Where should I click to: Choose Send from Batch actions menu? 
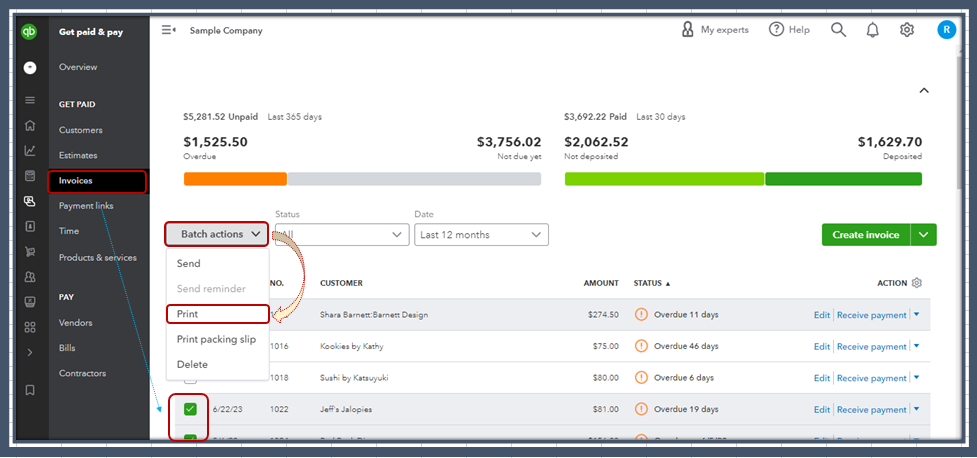pos(188,264)
